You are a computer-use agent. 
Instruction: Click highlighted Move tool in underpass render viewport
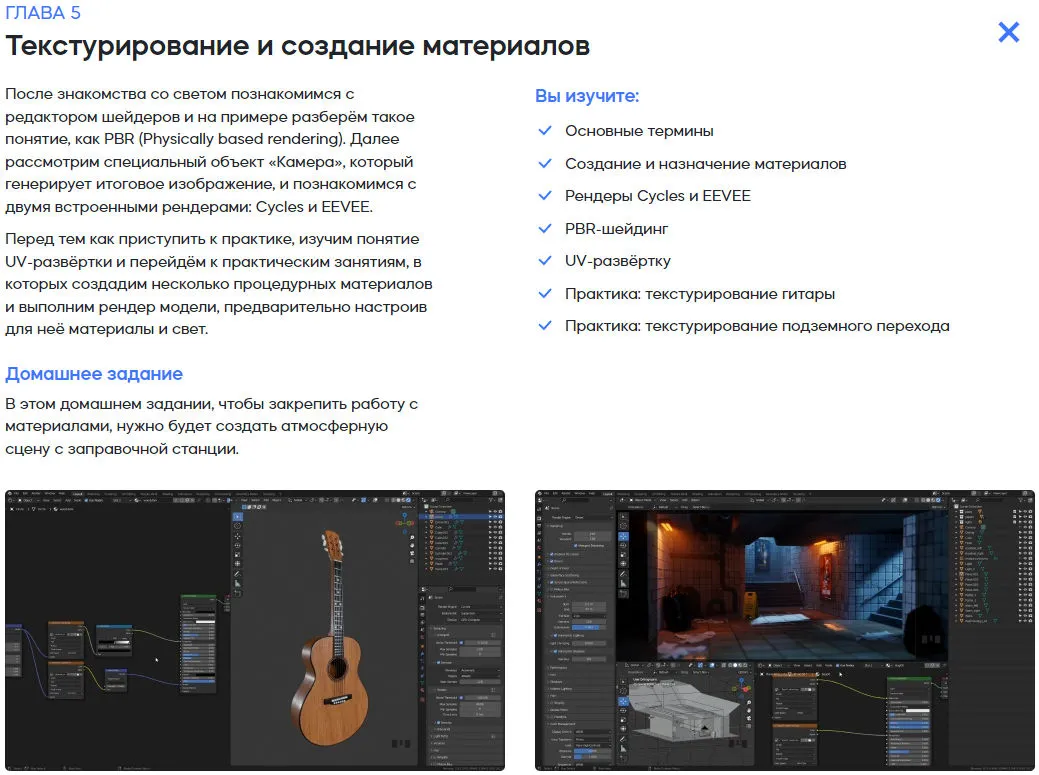pos(623,536)
